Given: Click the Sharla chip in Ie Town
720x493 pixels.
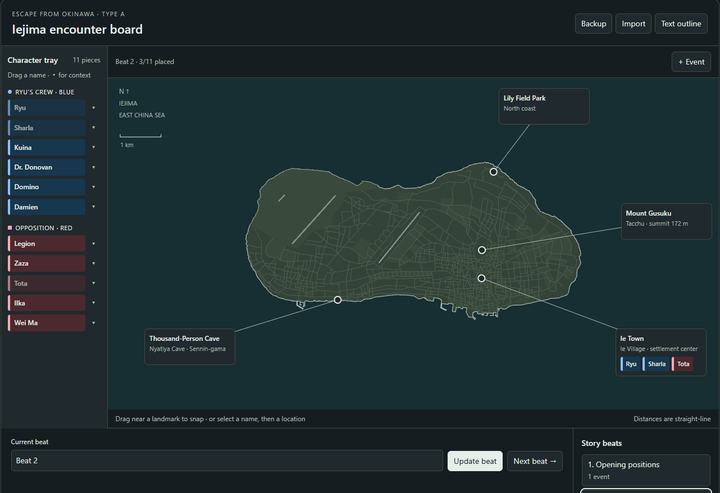Looking at the screenshot, I should 656,364.
